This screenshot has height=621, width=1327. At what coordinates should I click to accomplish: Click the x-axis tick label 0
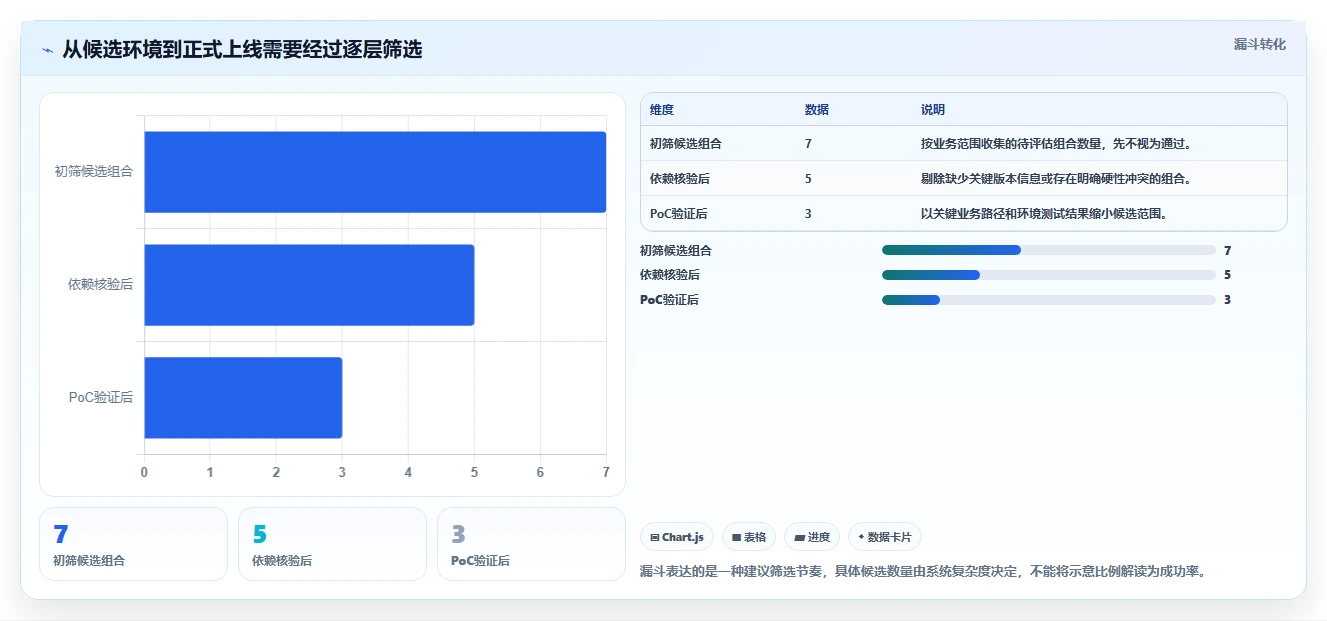coord(144,472)
